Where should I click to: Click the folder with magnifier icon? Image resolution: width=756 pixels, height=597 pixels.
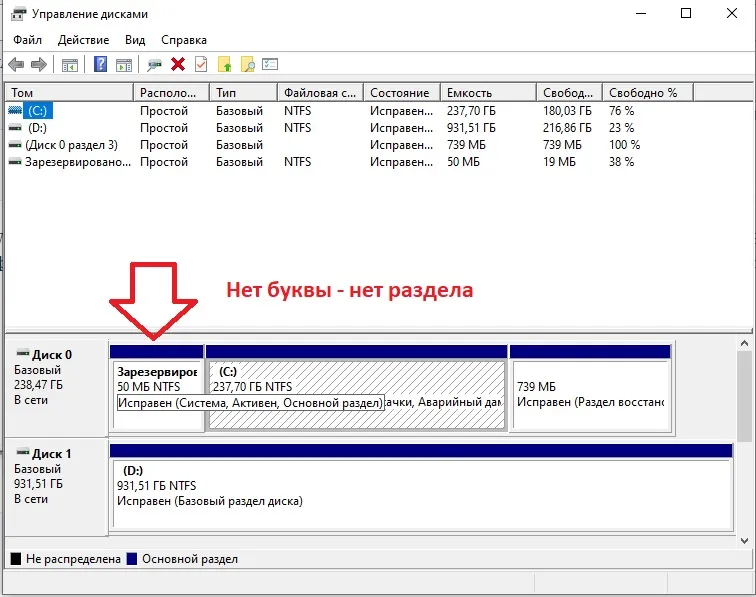coord(248,65)
